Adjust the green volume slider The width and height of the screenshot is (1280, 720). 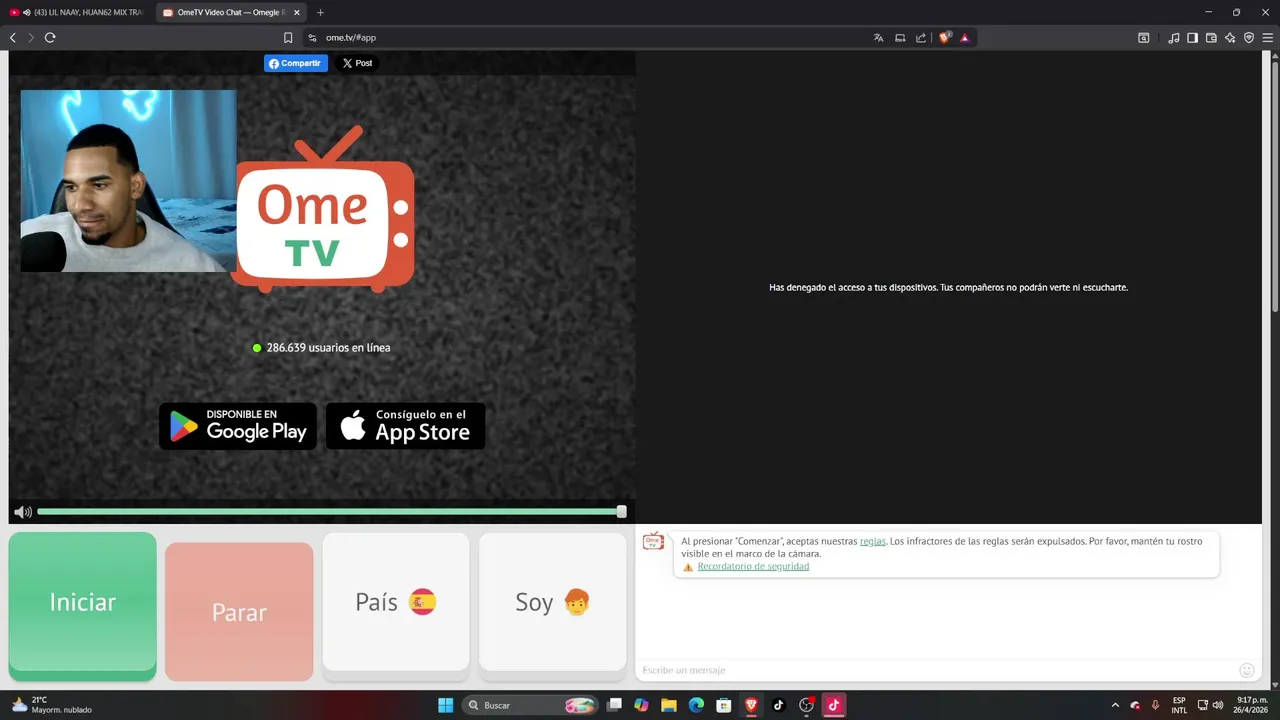(330, 512)
